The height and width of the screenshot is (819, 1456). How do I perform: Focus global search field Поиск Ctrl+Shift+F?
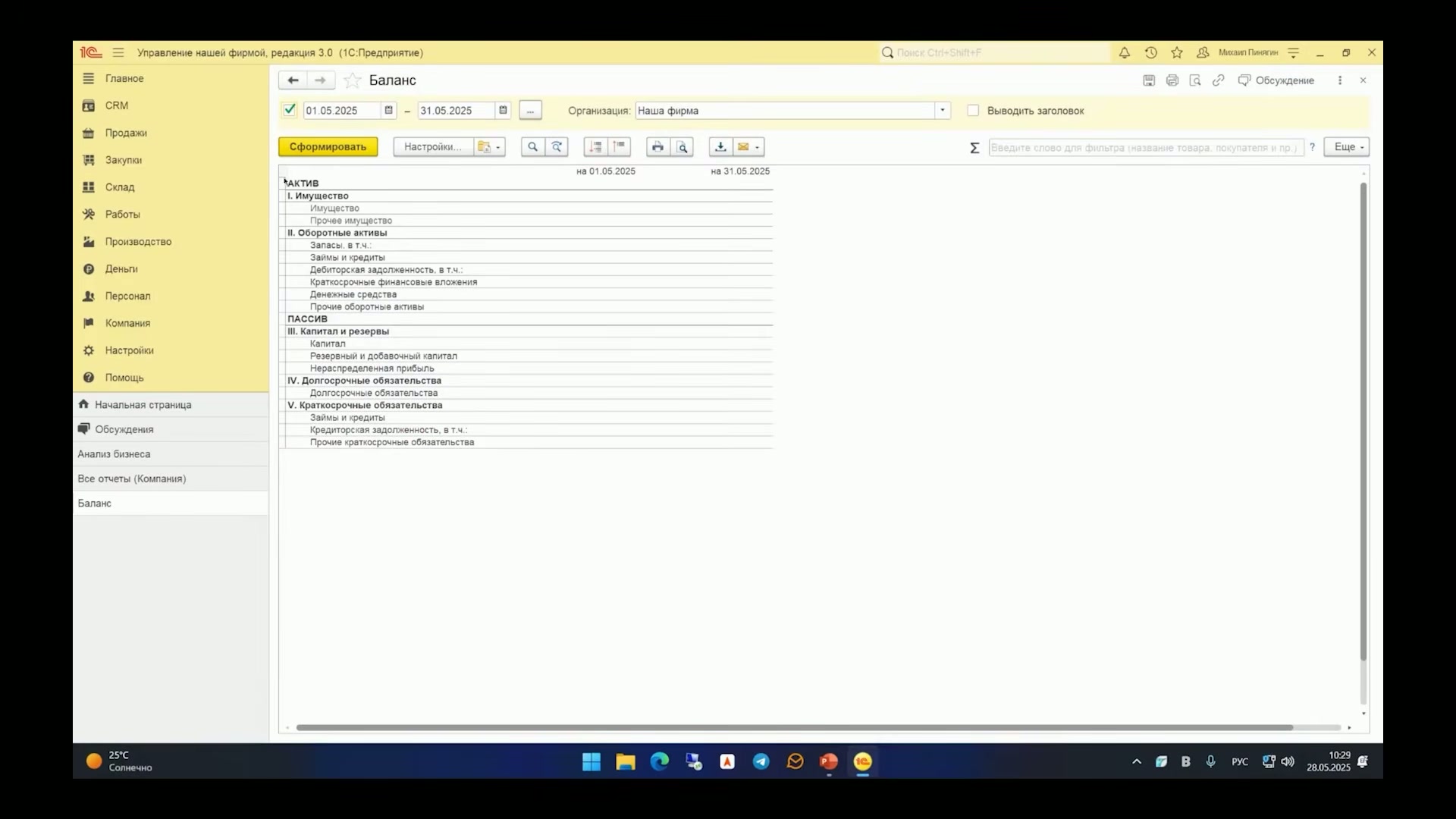[x=993, y=52]
